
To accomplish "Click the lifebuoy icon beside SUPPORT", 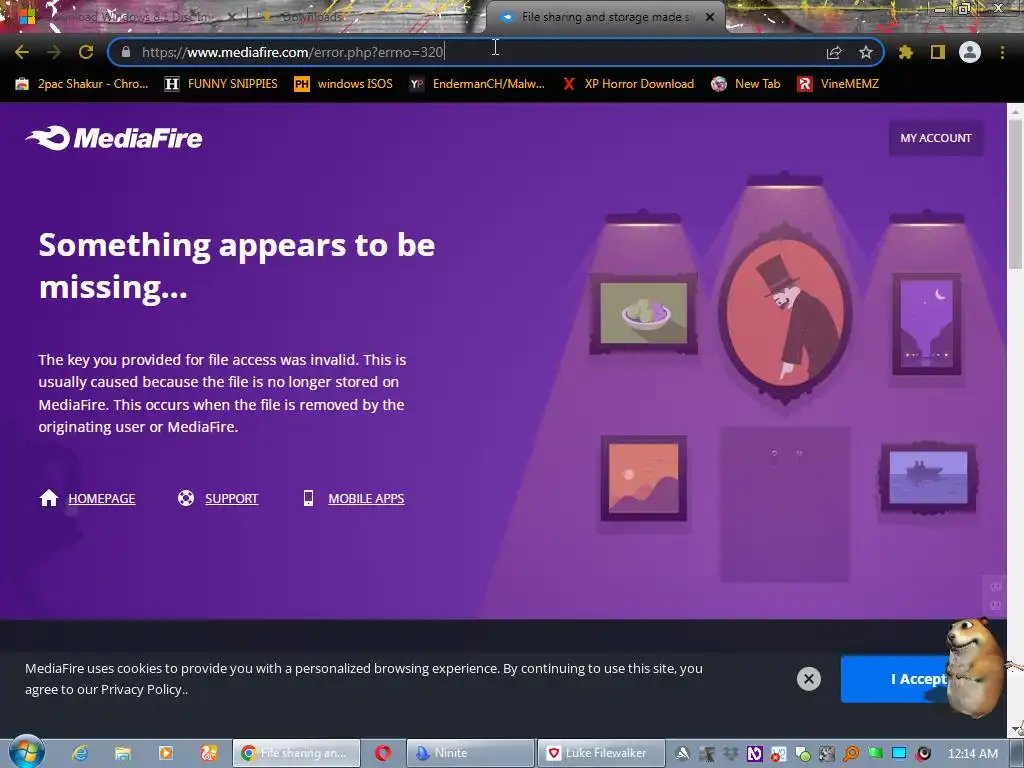I will point(186,498).
